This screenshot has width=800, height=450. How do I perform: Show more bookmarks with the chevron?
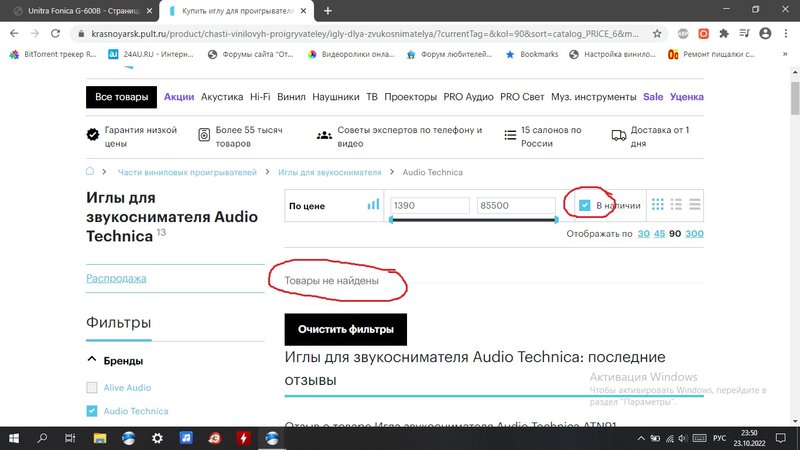[785, 54]
